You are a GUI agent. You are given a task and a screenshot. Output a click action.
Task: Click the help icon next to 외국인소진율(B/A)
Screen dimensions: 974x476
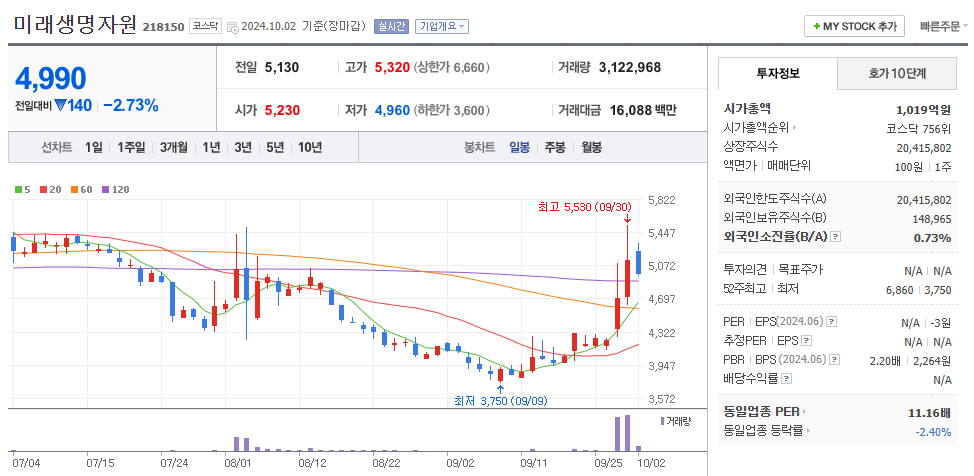click(835, 237)
